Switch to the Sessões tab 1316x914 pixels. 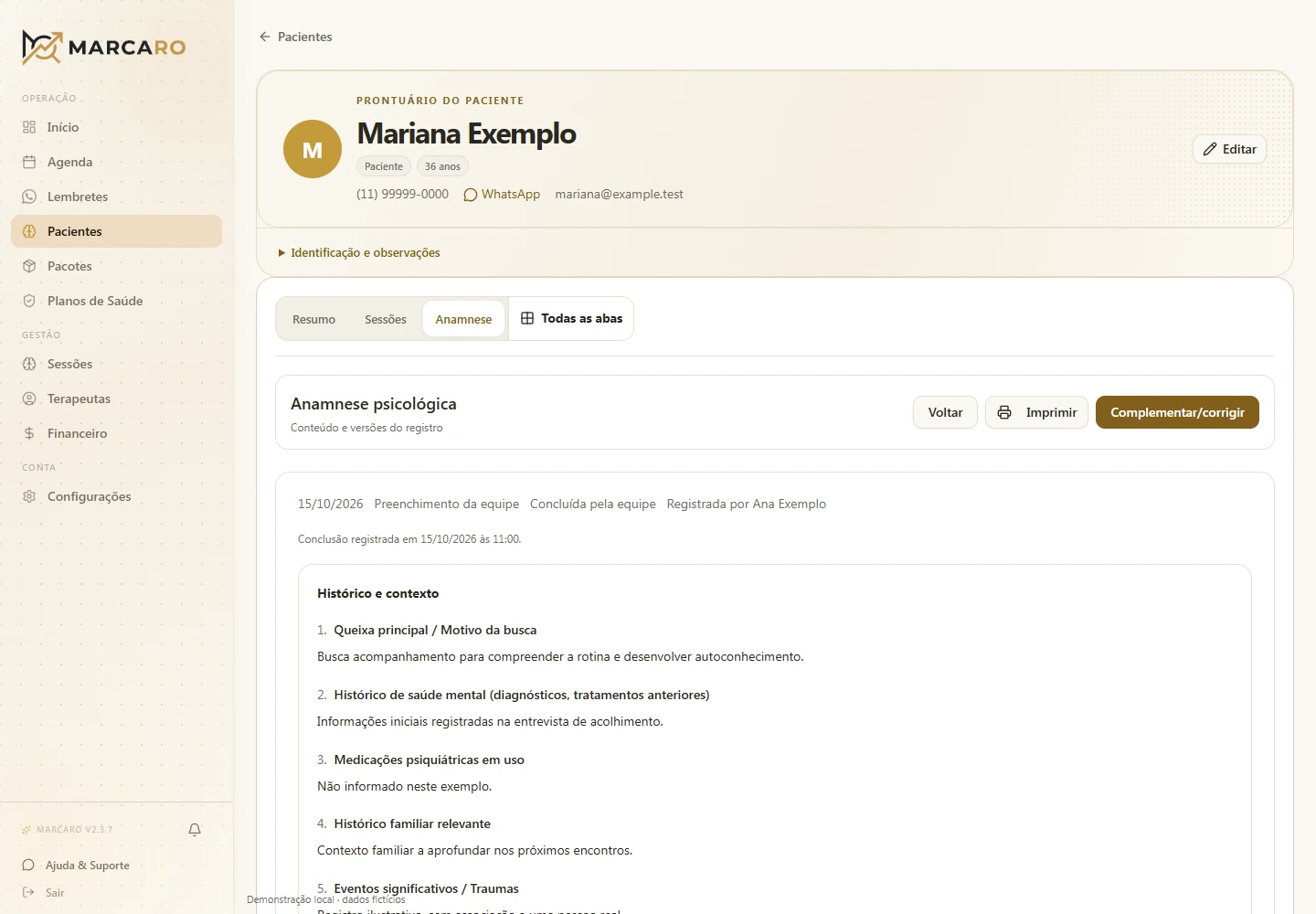pyautogui.click(x=386, y=319)
